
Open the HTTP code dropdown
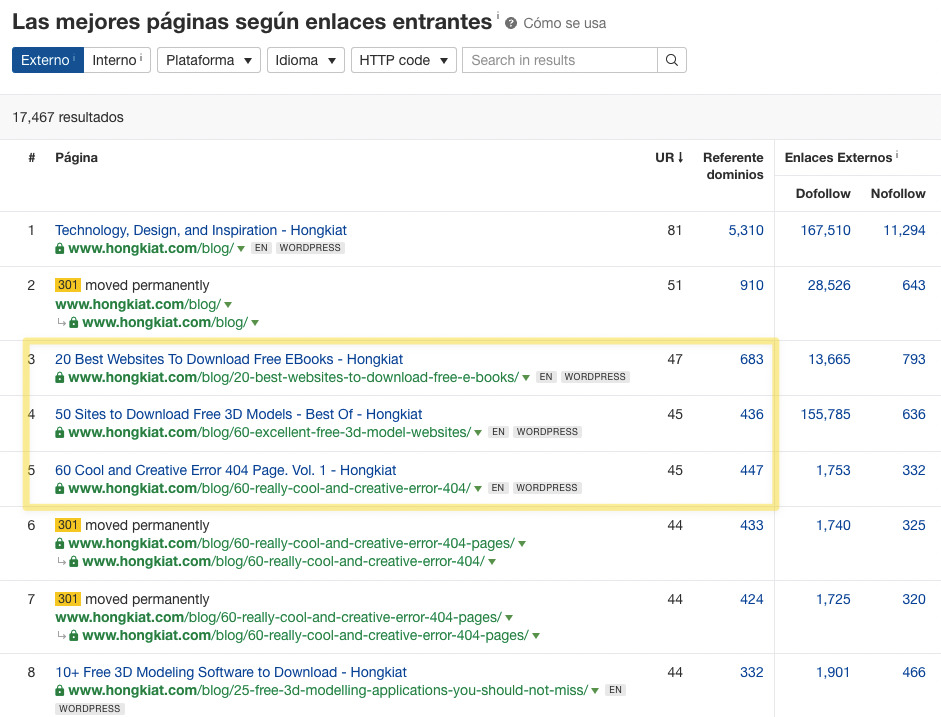click(402, 60)
